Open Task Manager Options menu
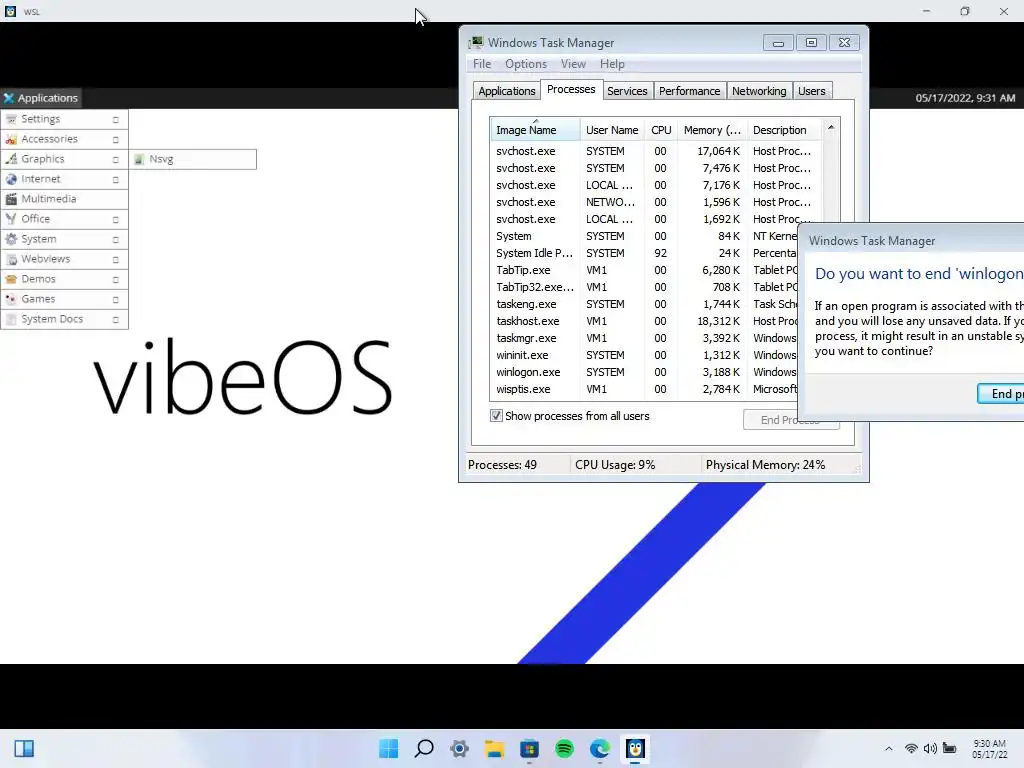Viewport: 1024px width, 768px height. 526,64
